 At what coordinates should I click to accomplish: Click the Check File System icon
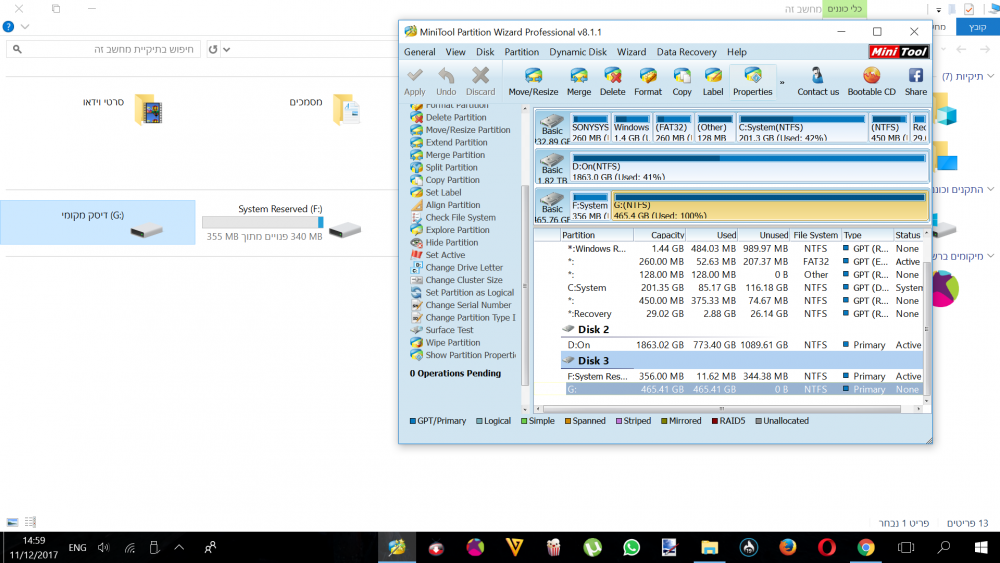(416, 217)
